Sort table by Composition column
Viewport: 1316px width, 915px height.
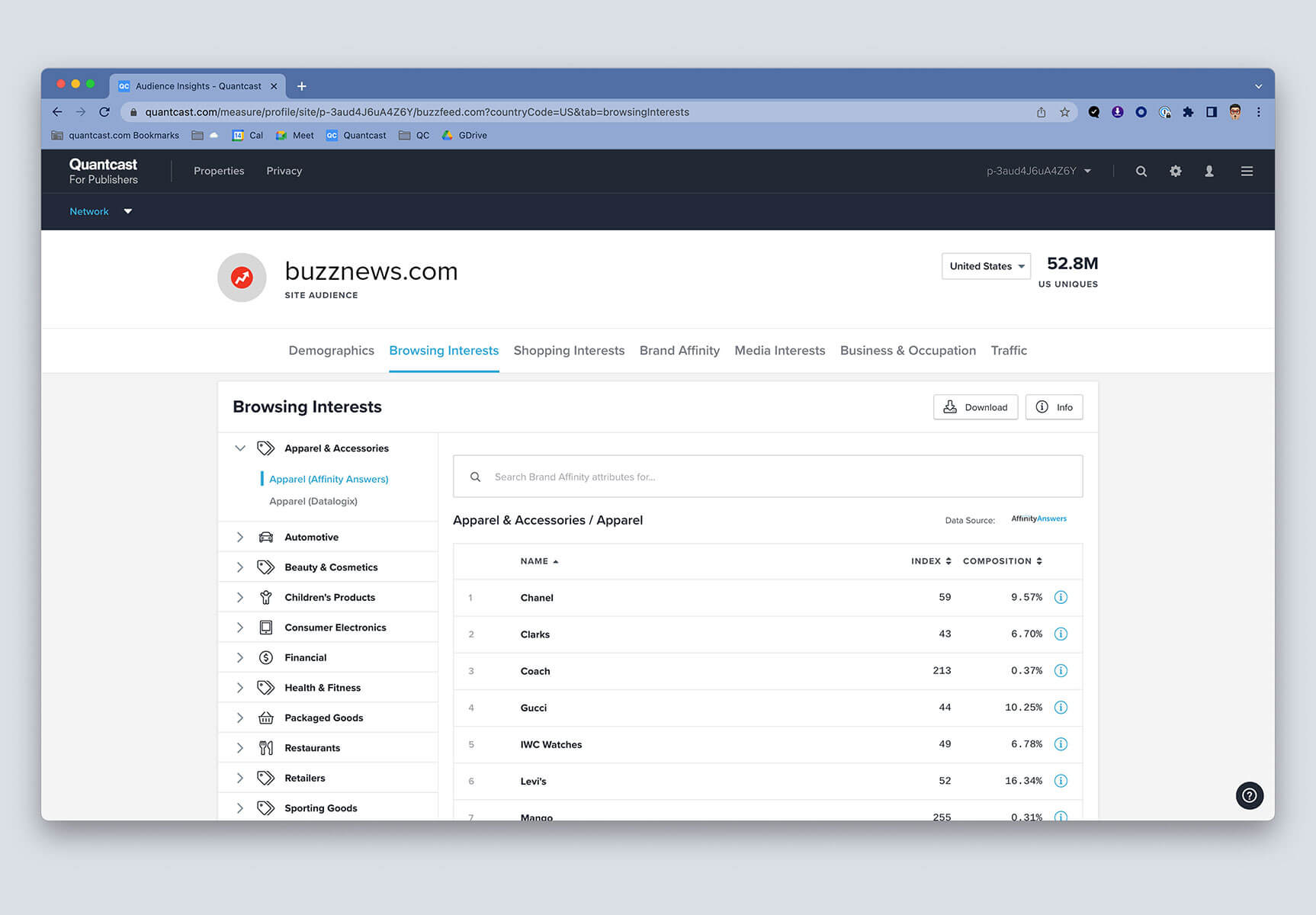(1002, 561)
